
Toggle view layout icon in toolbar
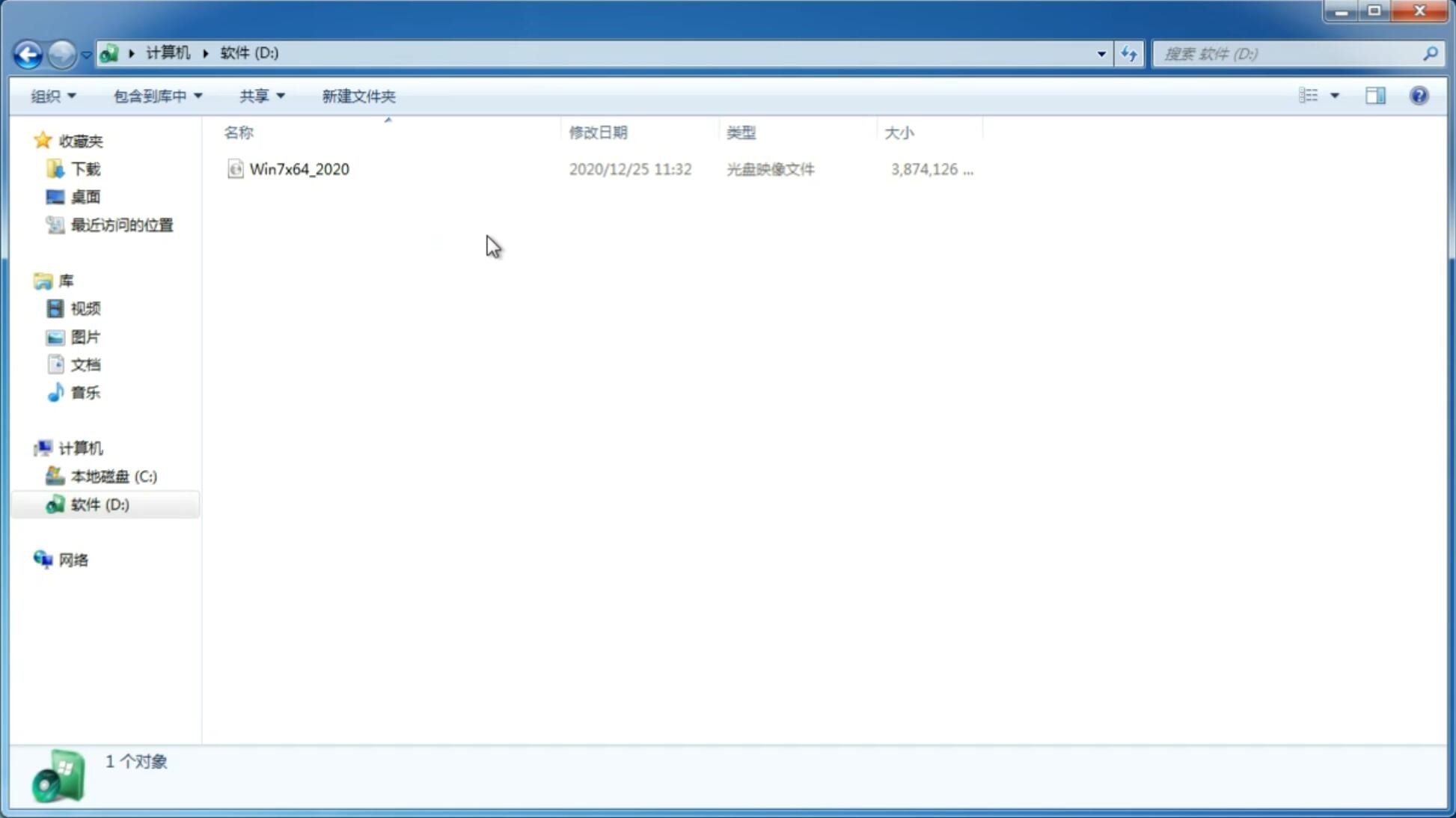(1376, 95)
